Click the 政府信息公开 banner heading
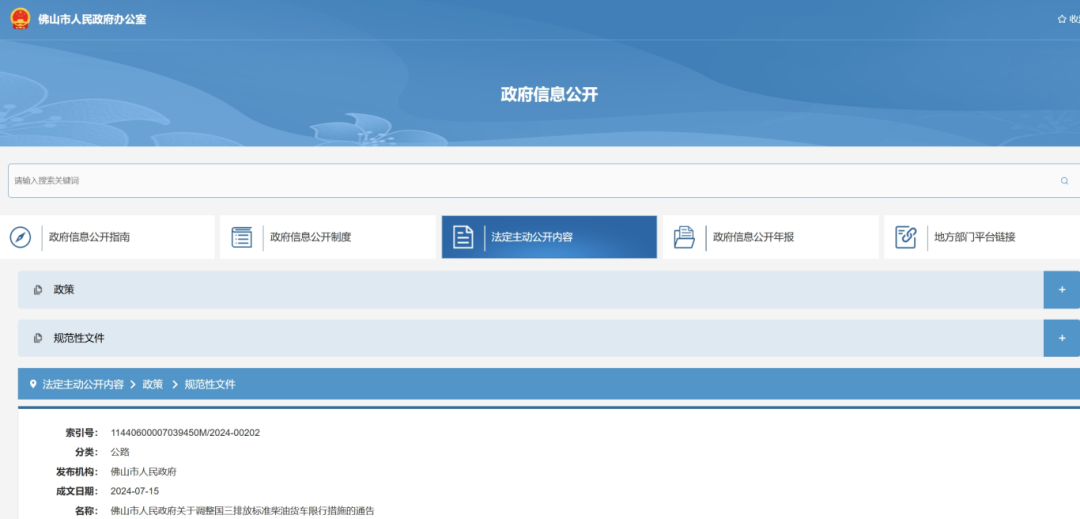The height and width of the screenshot is (519, 1080). [x=549, y=95]
